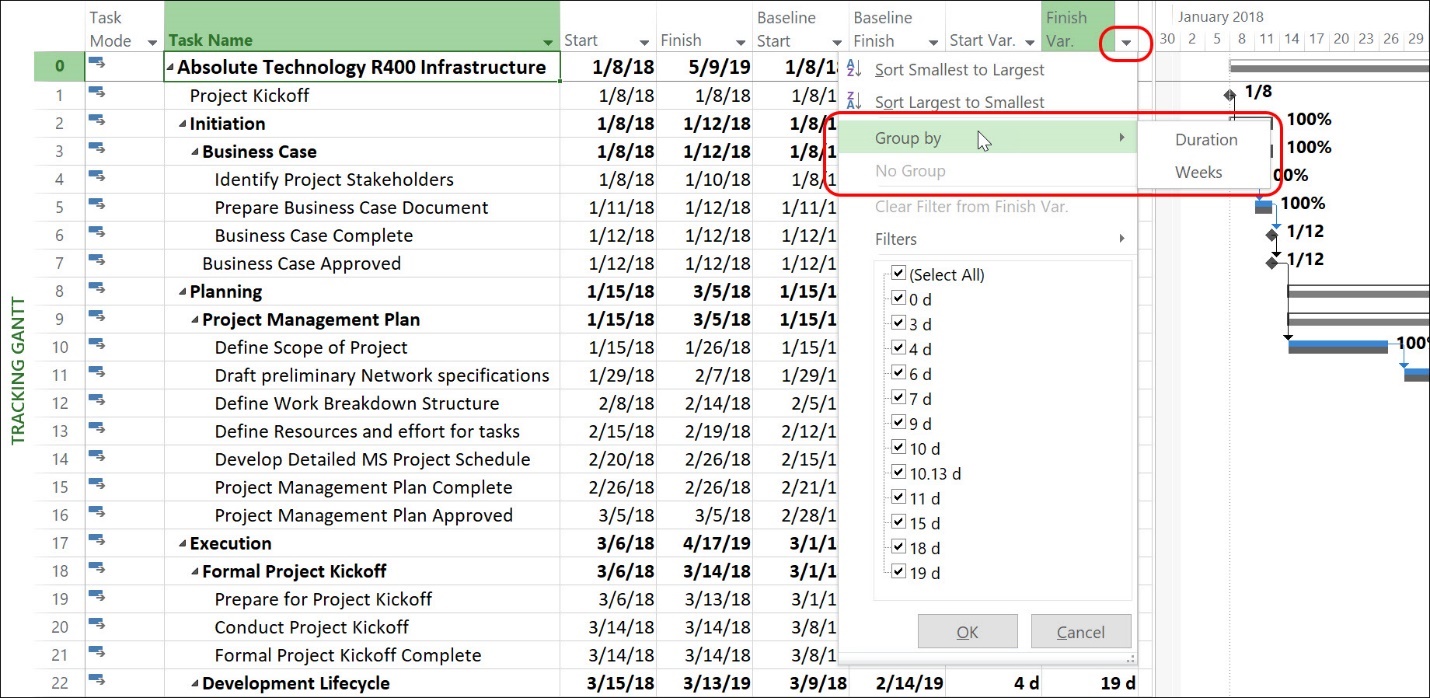The width and height of the screenshot is (1430, 698).
Task: Uncheck the 9 d filter checkbox
Action: click(x=899, y=422)
